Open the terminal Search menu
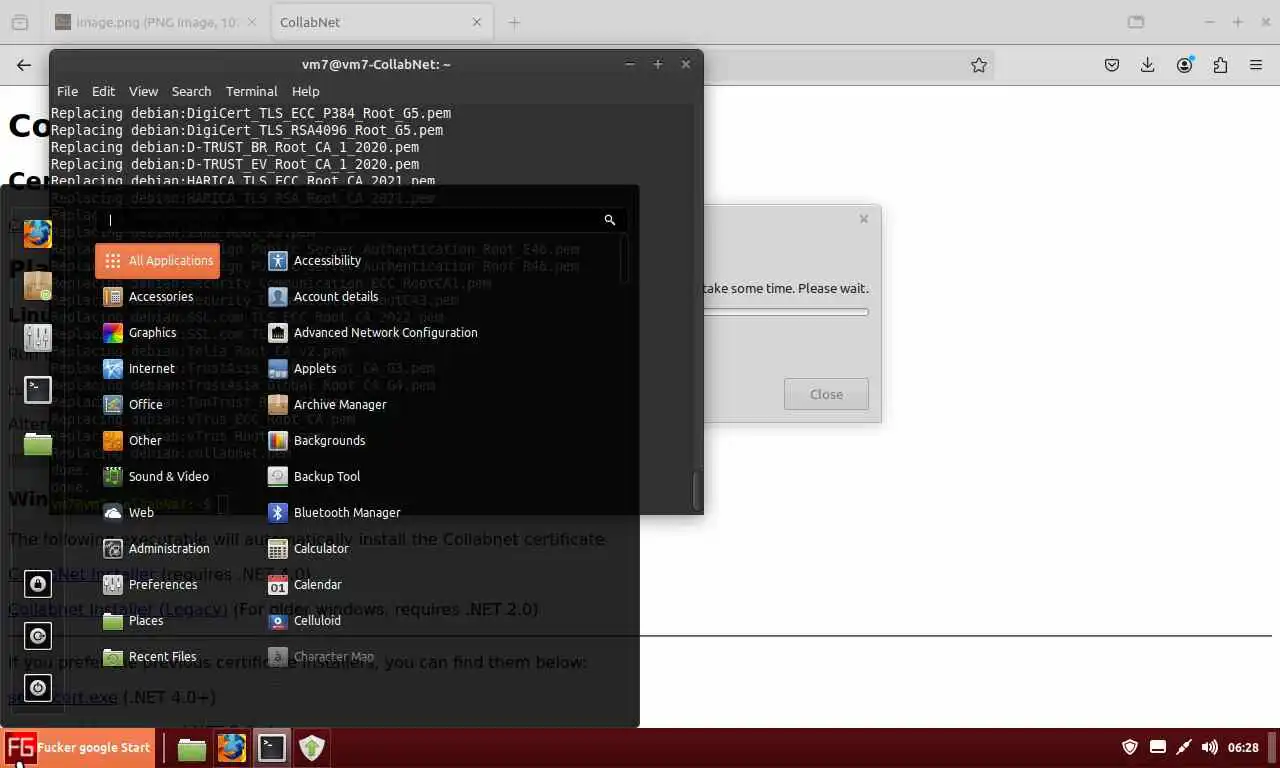The height and width of the screenshot is (768, 1280). (x=191, y=91)
